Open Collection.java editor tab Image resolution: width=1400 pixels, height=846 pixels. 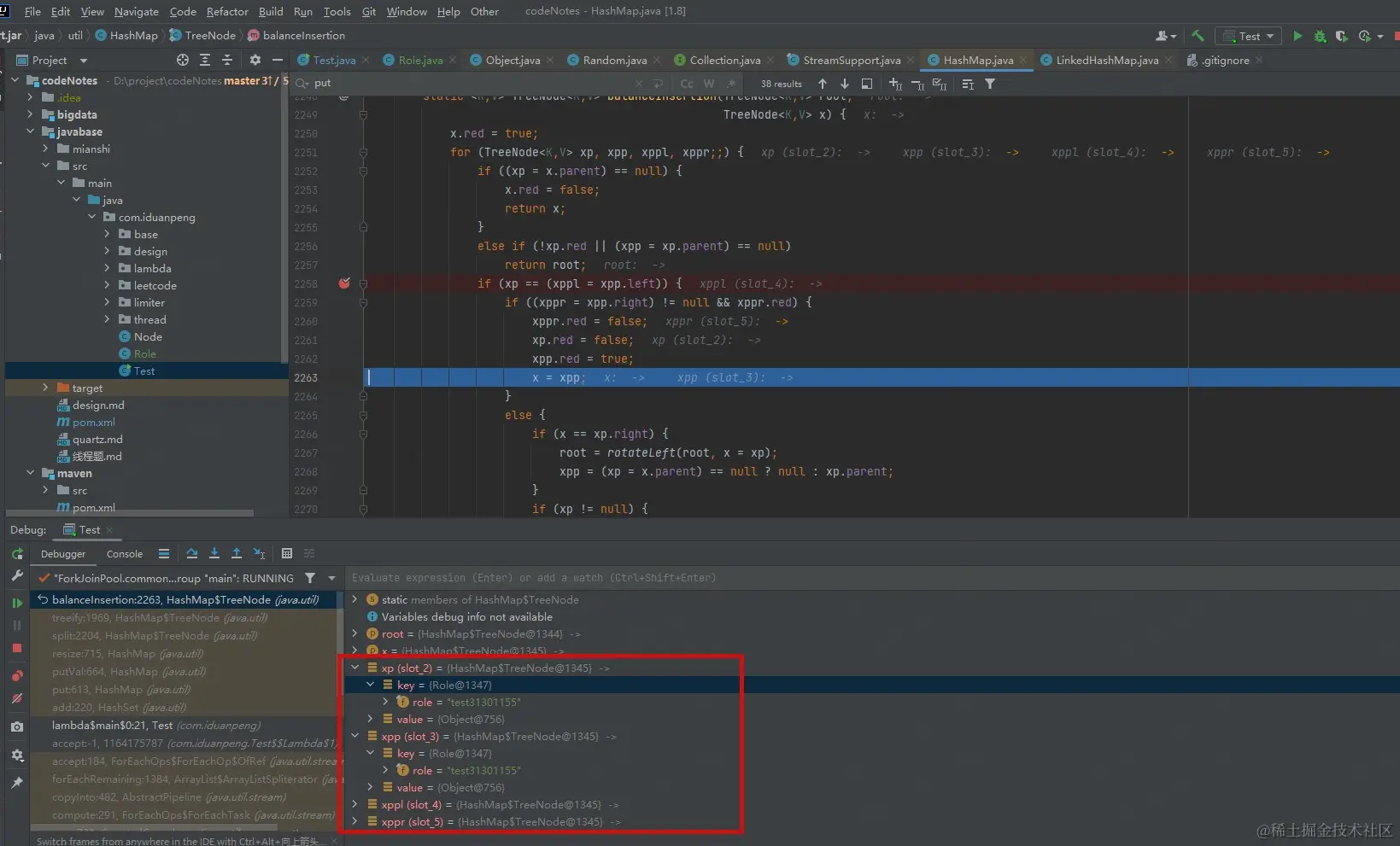(x=724, y=60)
